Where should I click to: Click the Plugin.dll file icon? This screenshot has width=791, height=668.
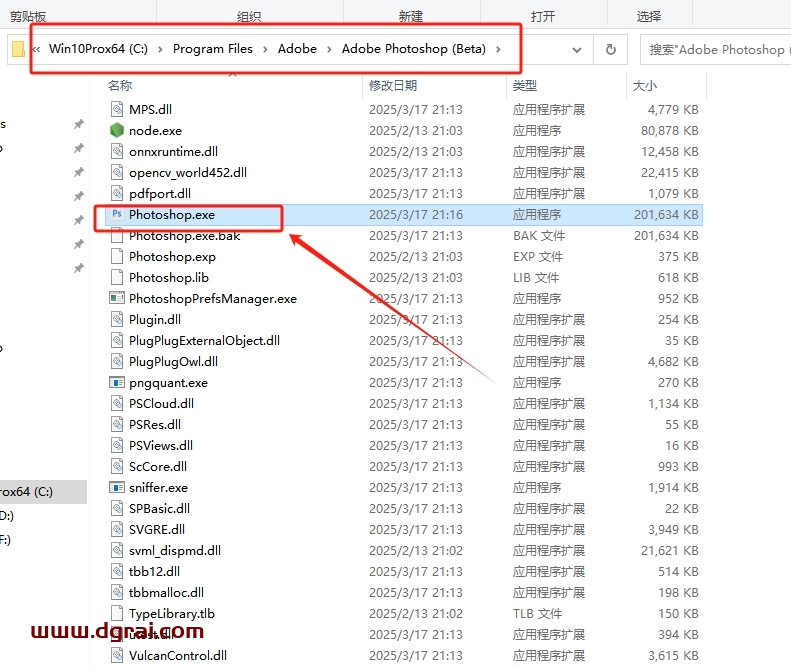coord(117,319)
